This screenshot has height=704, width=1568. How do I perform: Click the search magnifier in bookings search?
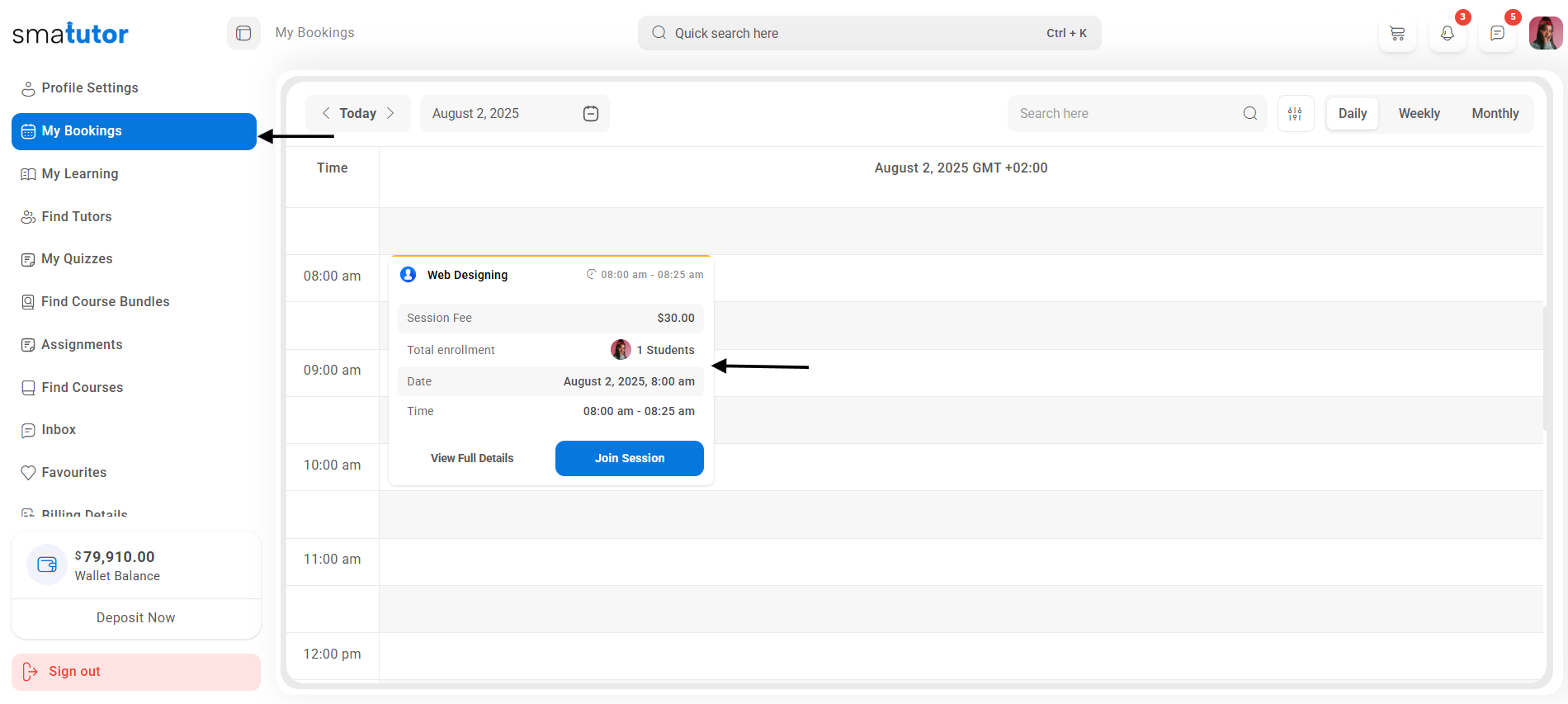(1249, 114)
